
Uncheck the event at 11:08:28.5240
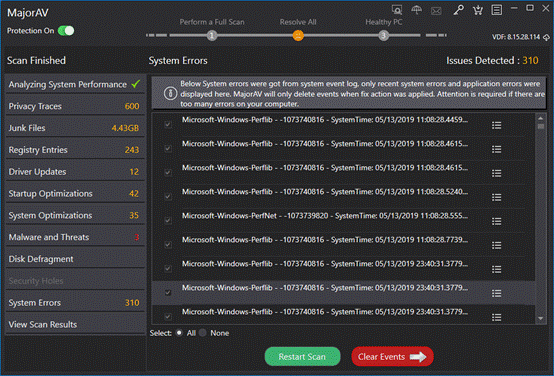tap(168, 196)
